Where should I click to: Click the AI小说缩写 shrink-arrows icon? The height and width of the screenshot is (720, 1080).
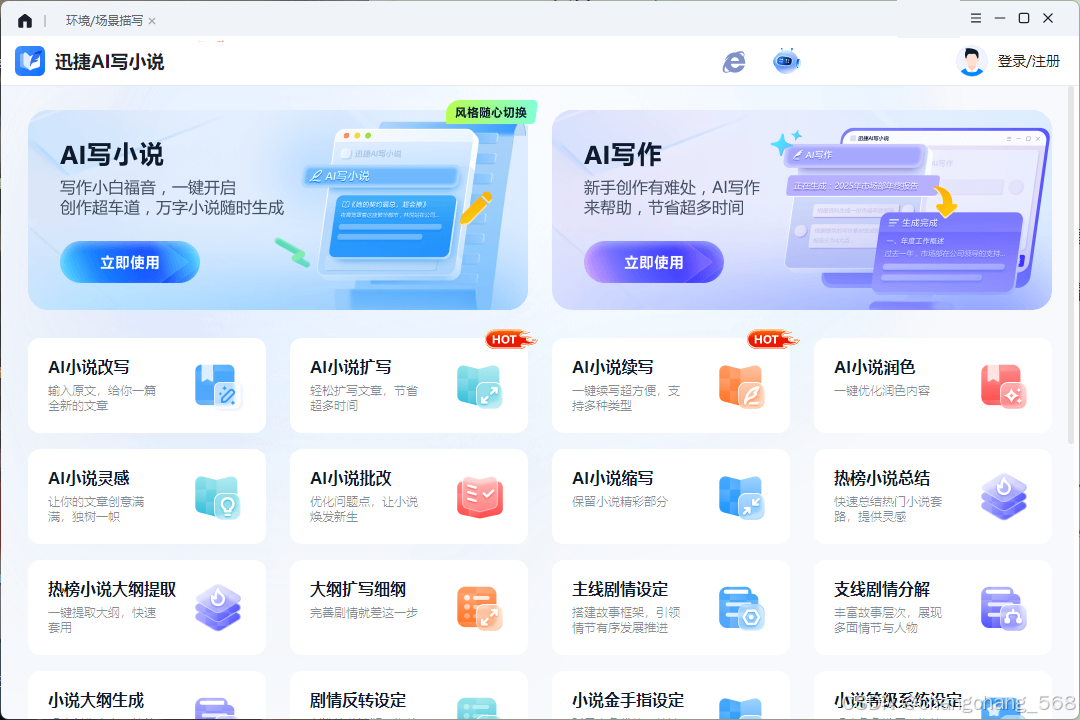coord(742,497)
